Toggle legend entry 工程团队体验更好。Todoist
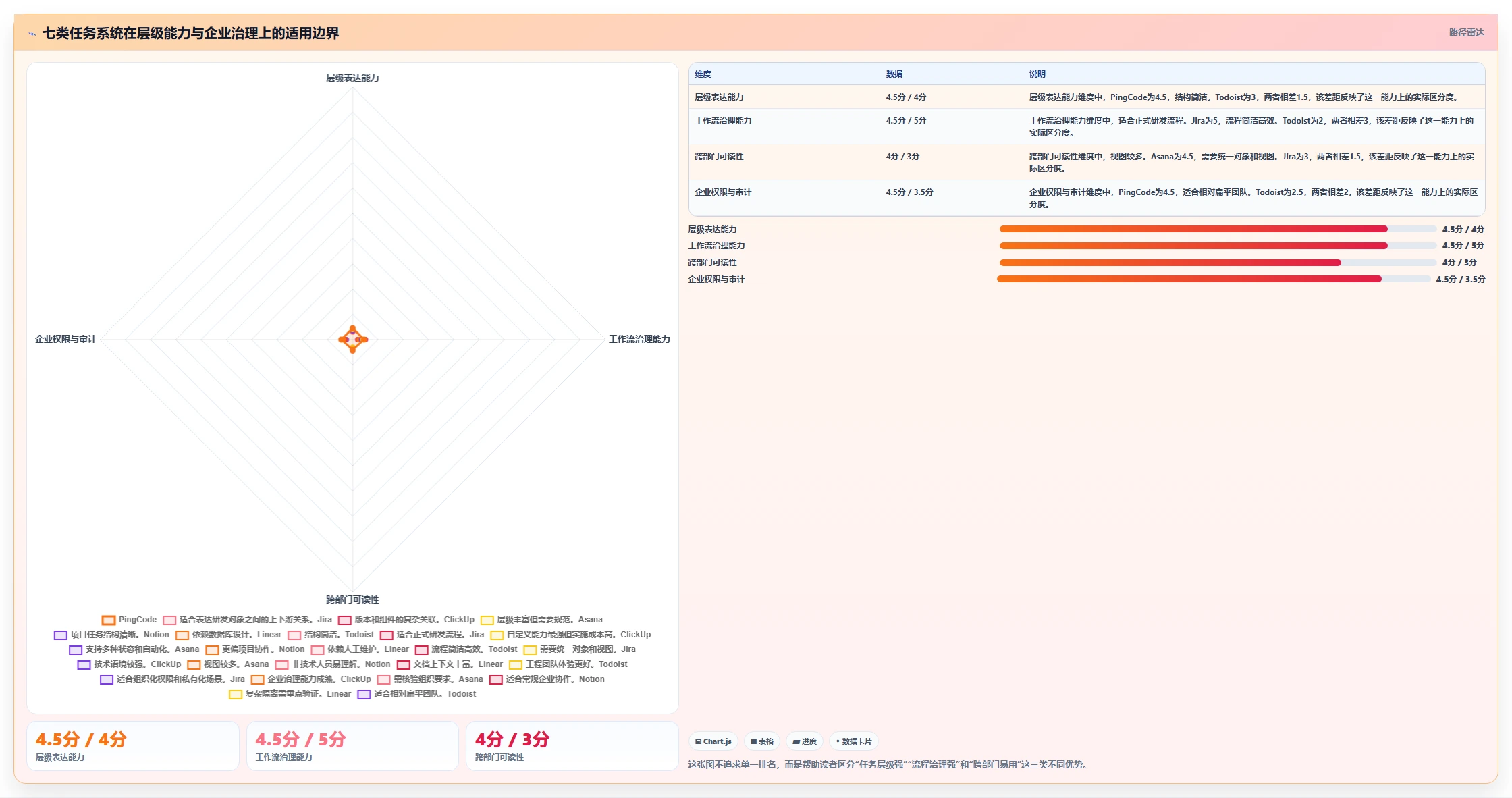 [568, 664]
